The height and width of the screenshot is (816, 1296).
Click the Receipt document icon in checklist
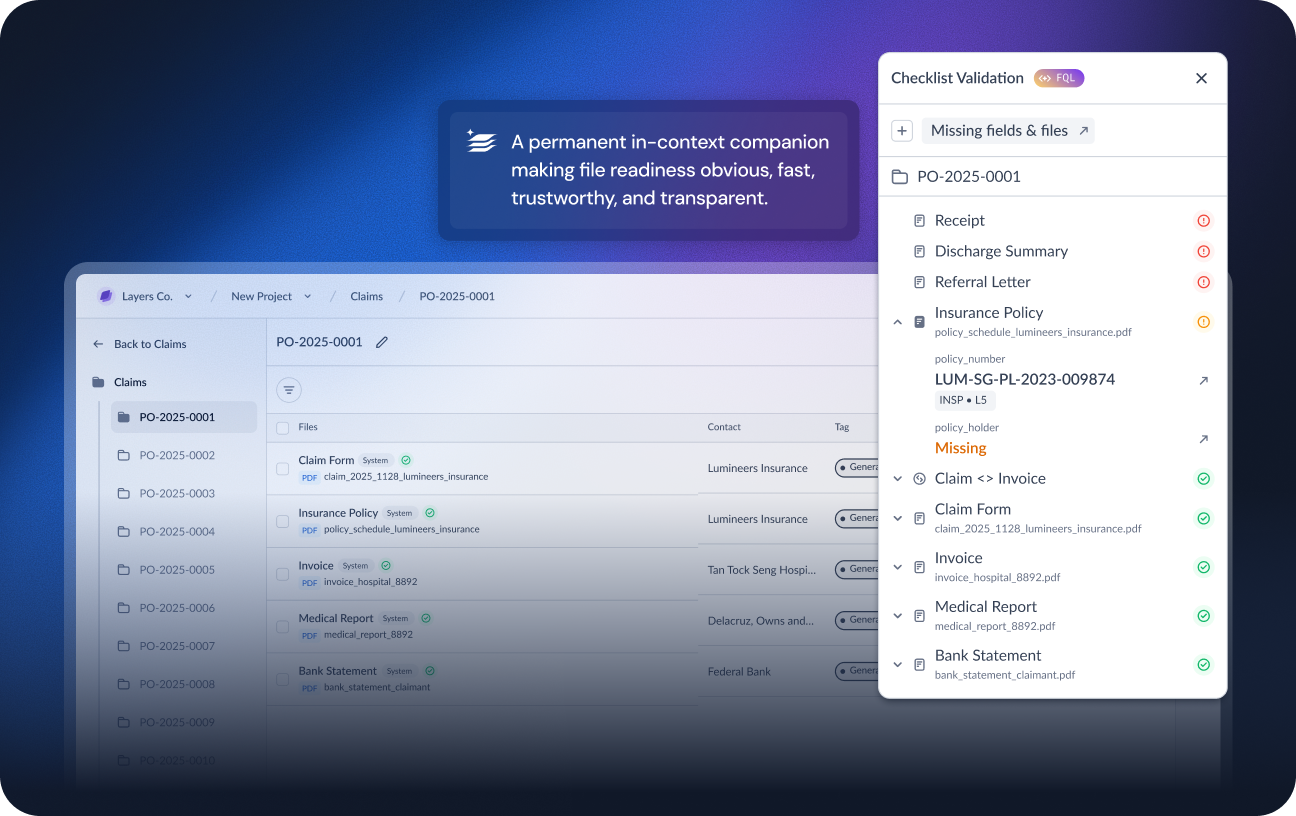point(920,221)
